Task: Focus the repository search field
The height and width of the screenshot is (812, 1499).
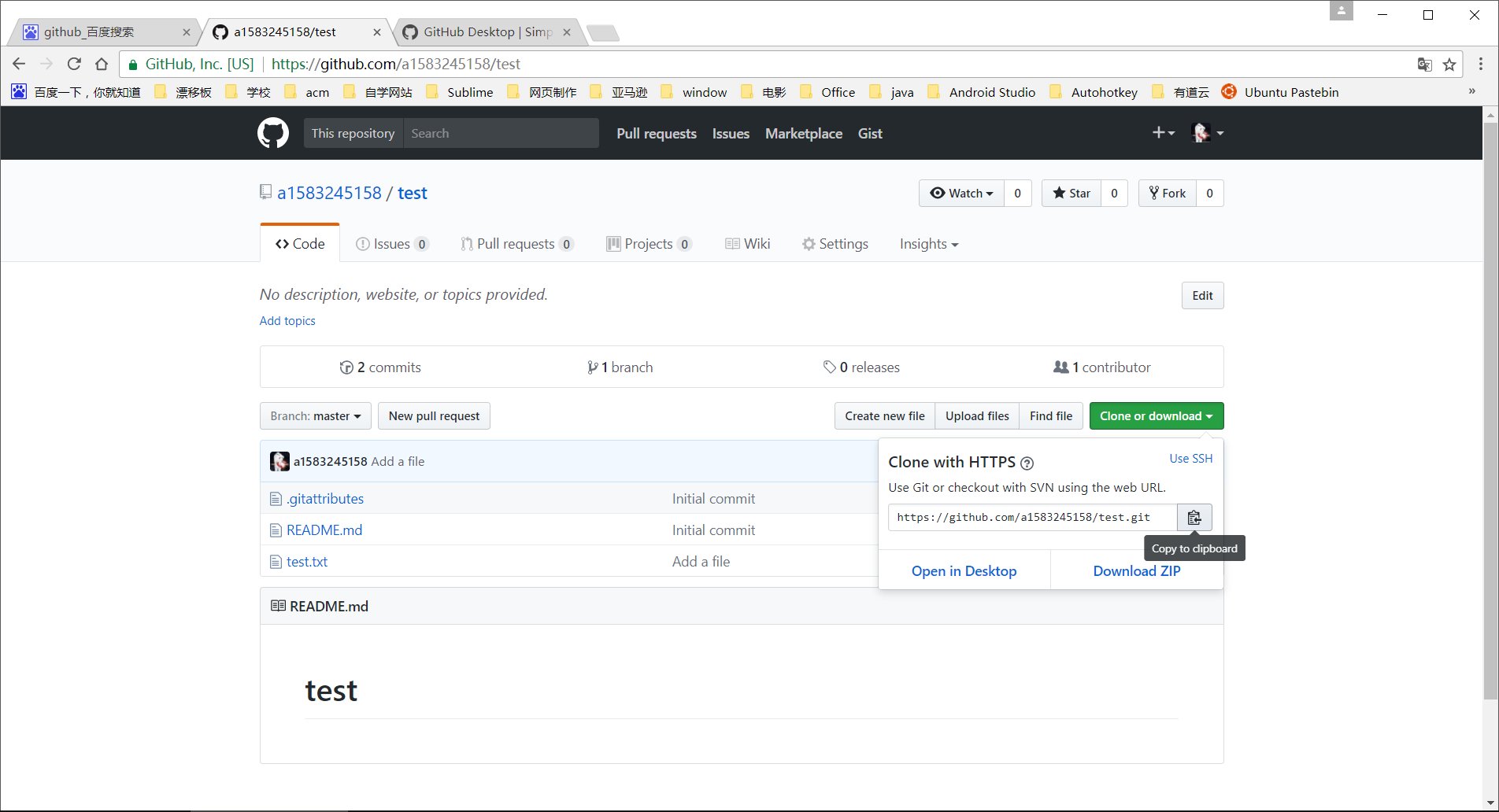Action: point(501,133)
